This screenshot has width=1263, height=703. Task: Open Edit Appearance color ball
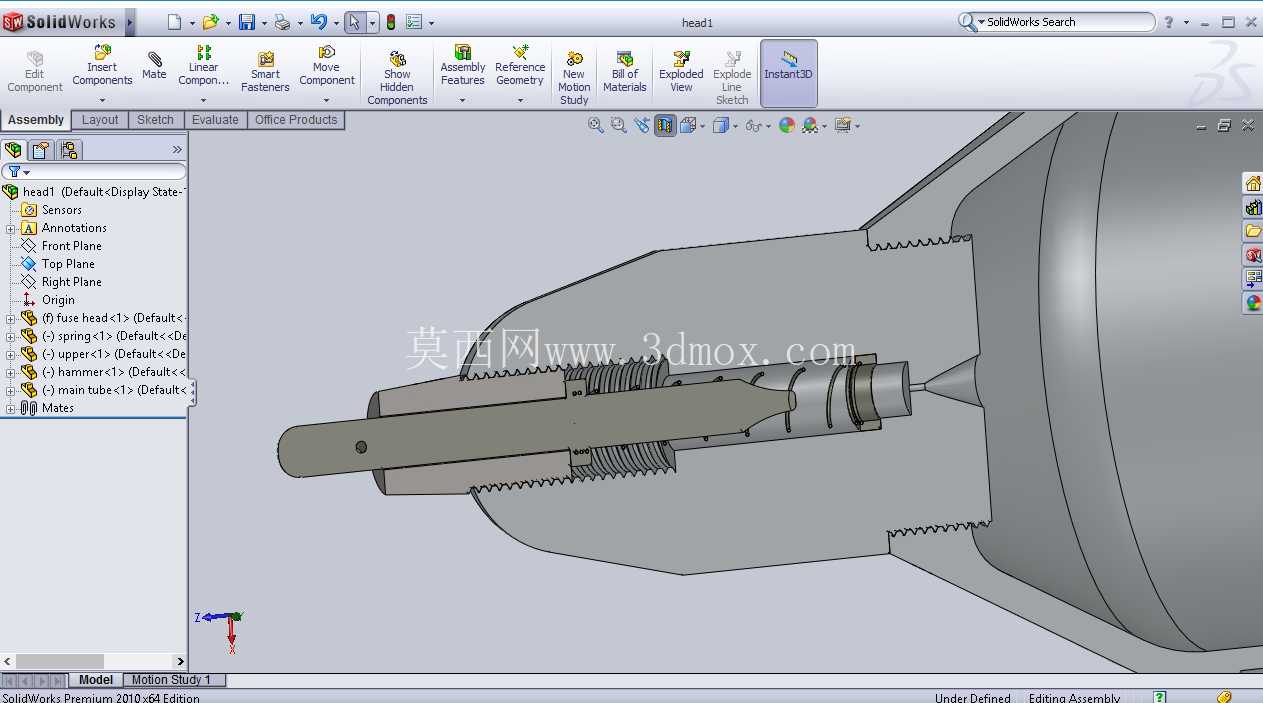coord(787,125)
